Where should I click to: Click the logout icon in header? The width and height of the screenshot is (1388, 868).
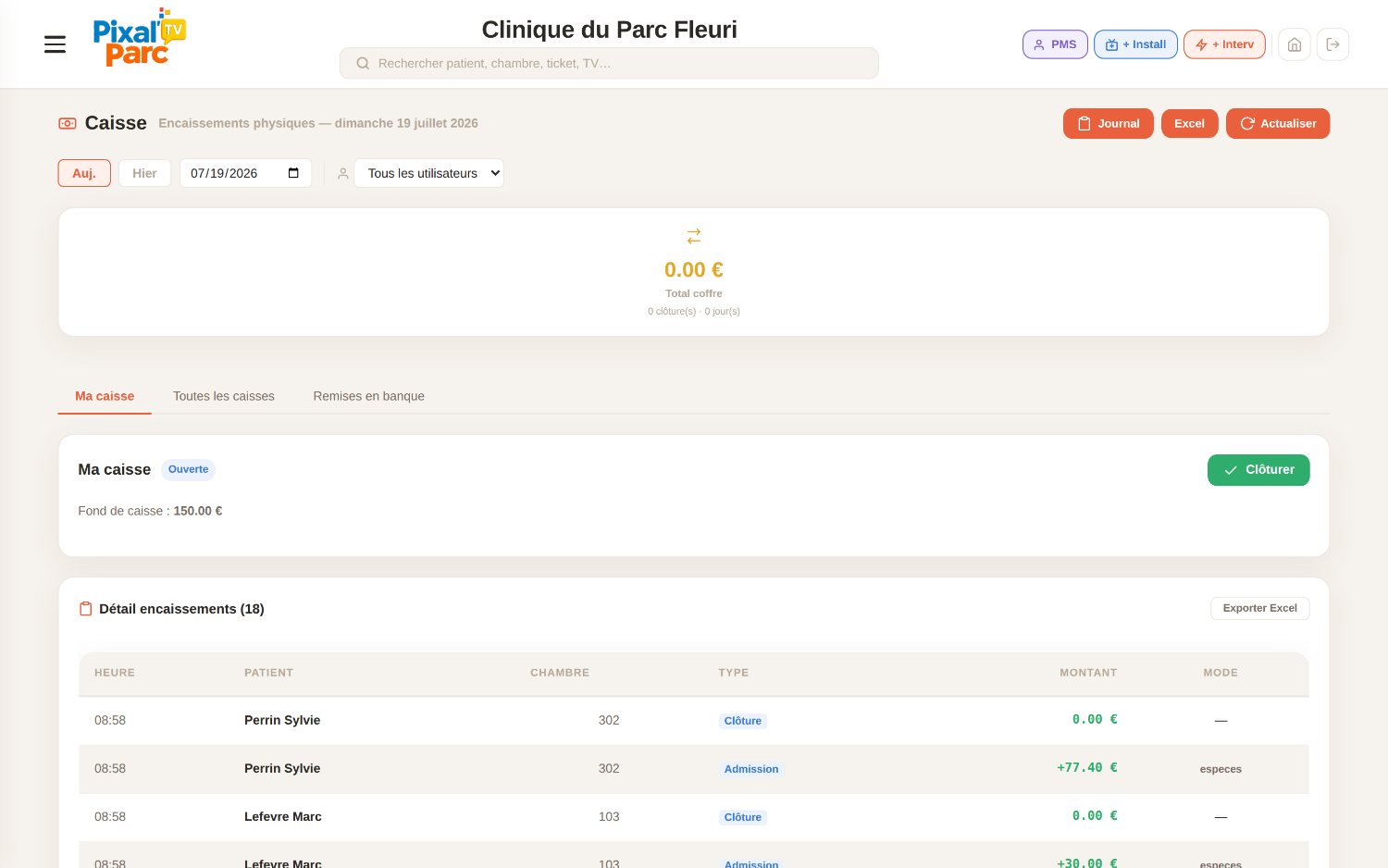tap(1333, 44)
